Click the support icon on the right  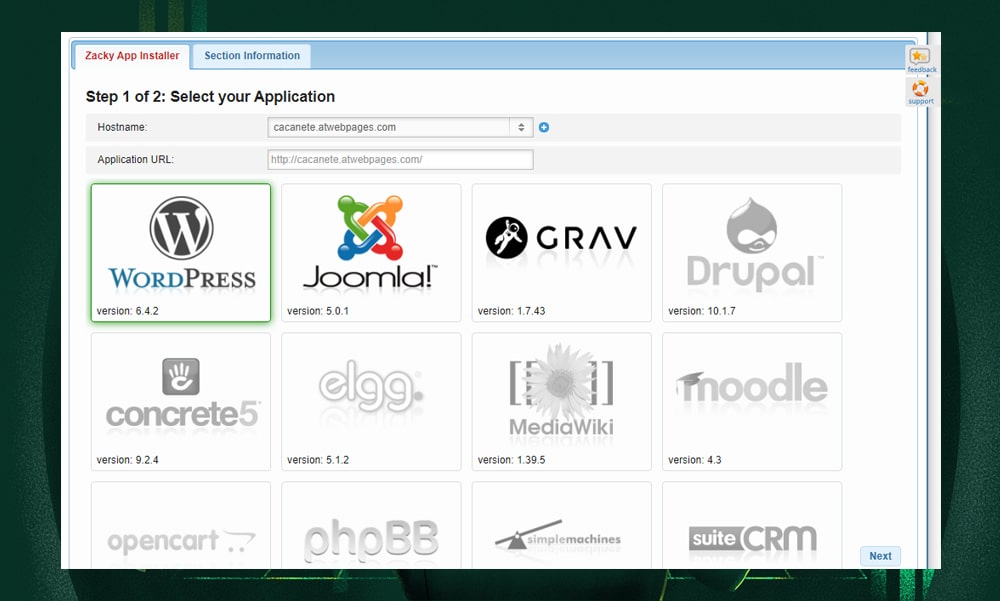(x=920, y=92)
